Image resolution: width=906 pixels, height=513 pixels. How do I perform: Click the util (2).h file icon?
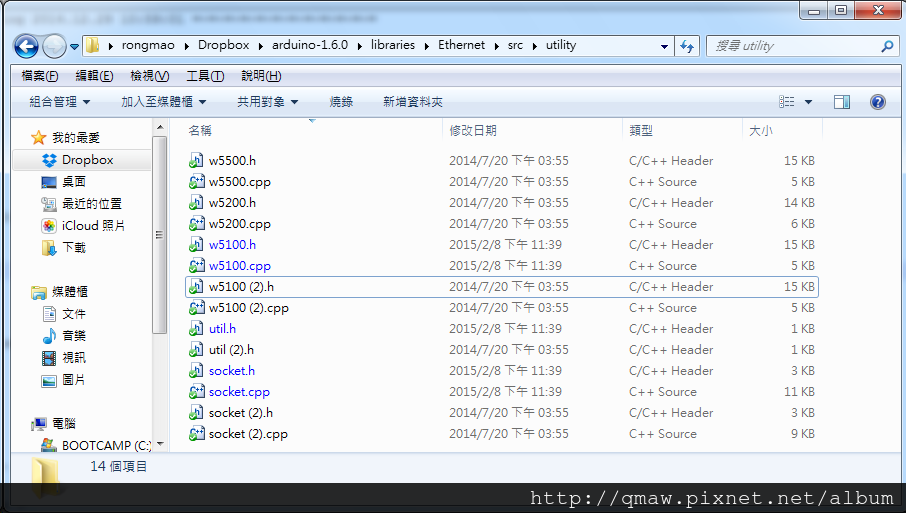pyautogui.click(x=196, y=350)
